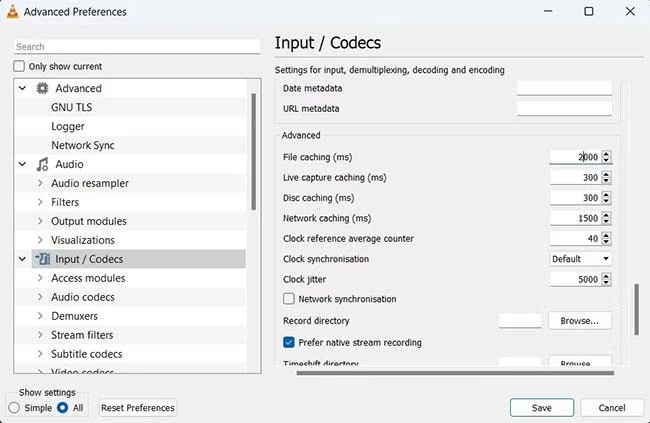Click the settings pane vertical scrollbar

pos(637,309)
